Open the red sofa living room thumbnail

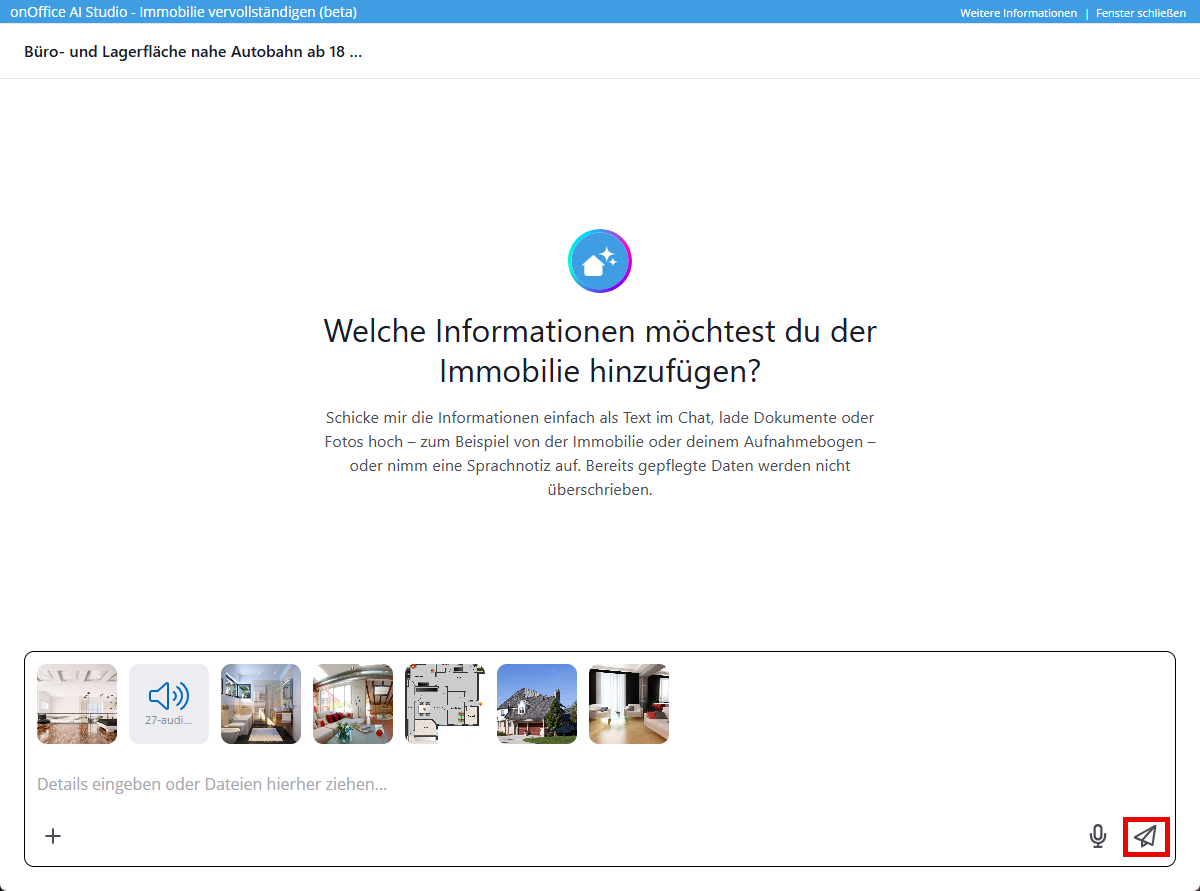353,704
